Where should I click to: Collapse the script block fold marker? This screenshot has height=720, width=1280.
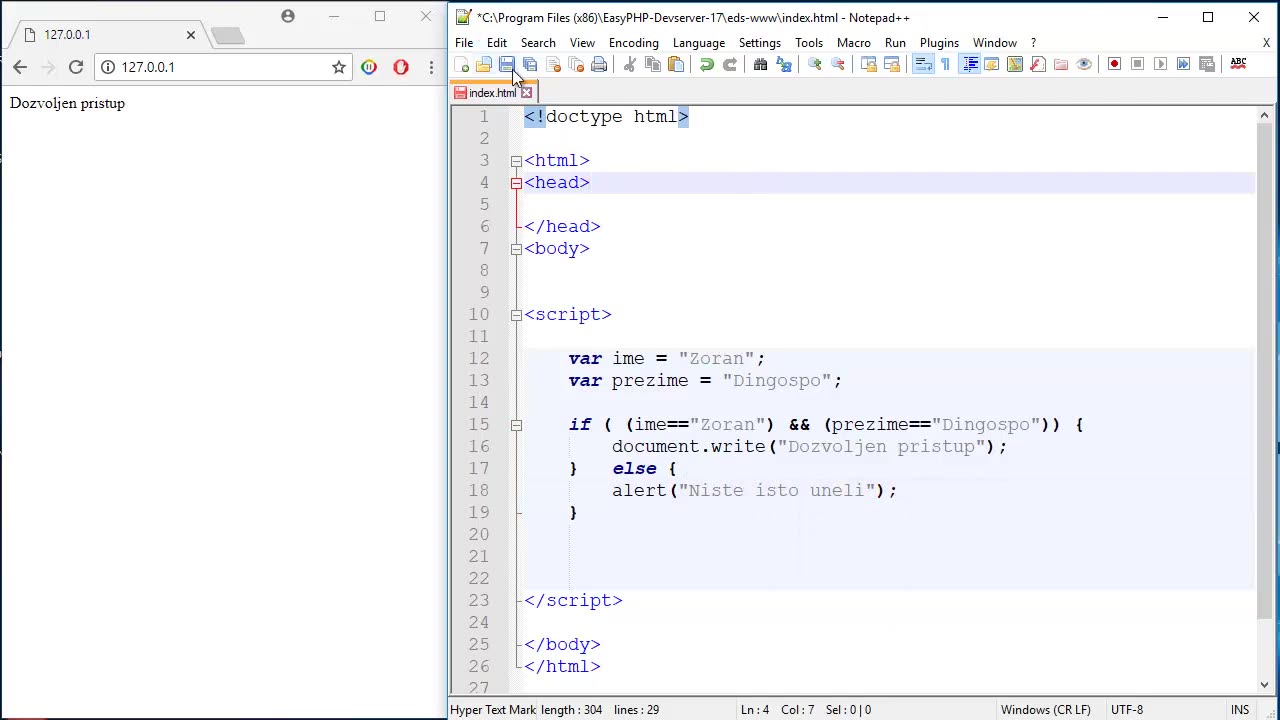516,315
